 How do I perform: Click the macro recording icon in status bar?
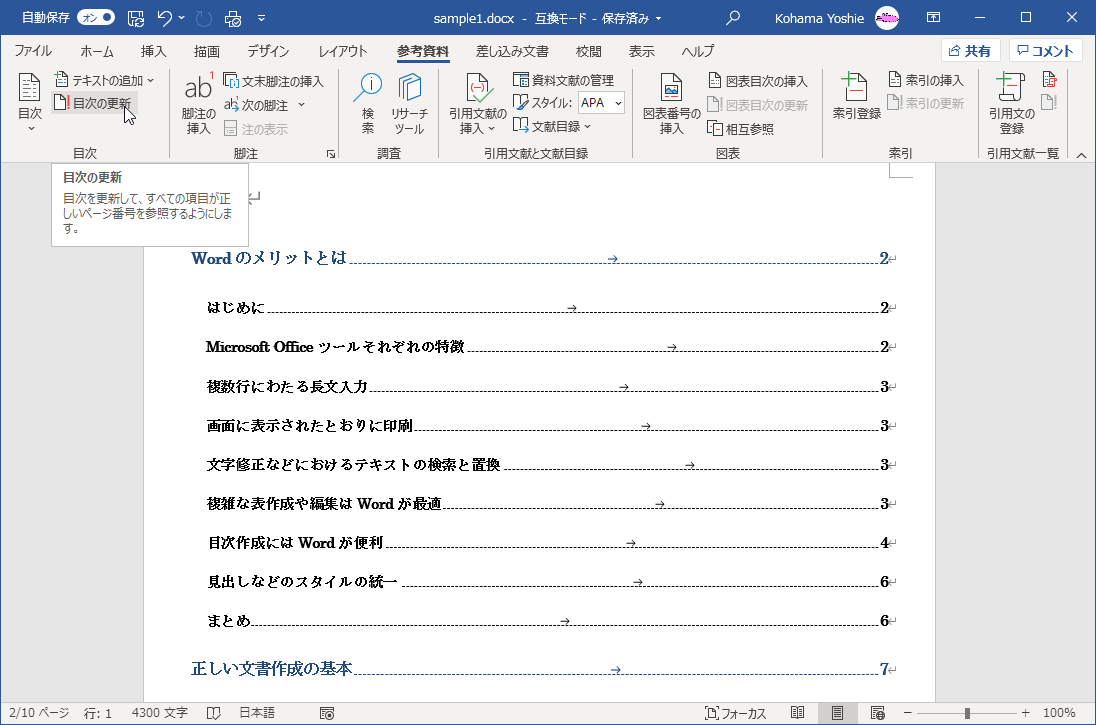326,713
